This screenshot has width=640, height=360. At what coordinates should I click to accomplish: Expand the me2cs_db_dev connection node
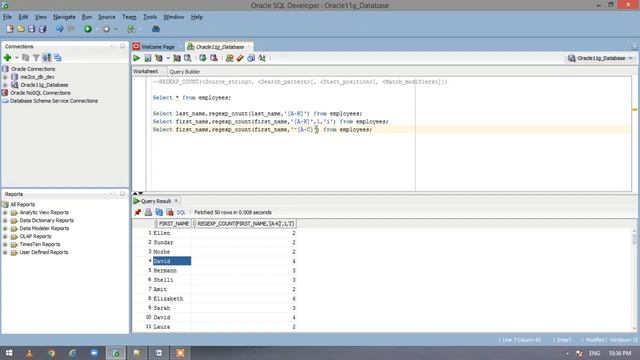[x=5, y=77]
